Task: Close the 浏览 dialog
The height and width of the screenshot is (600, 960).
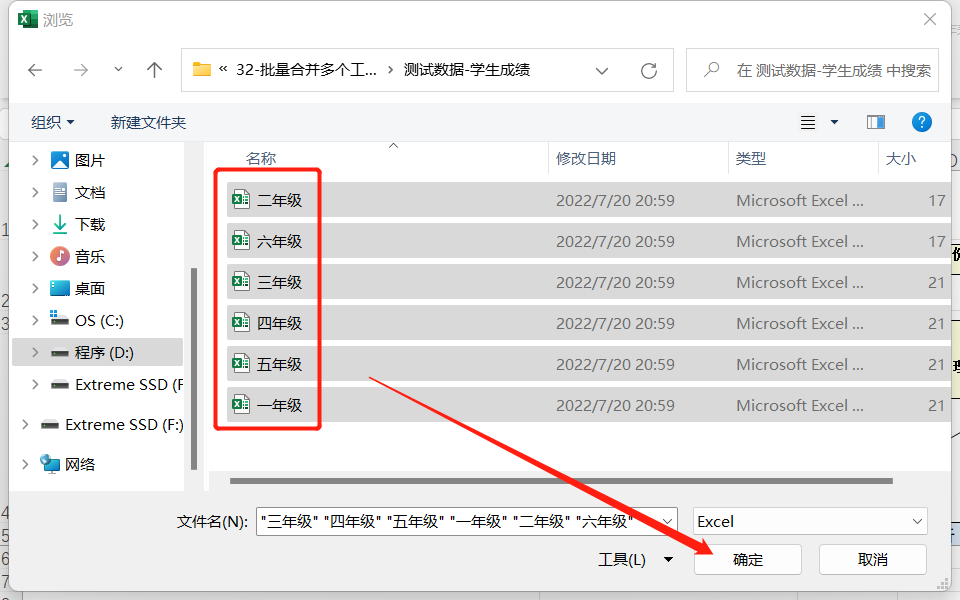Action: [930, 20]
